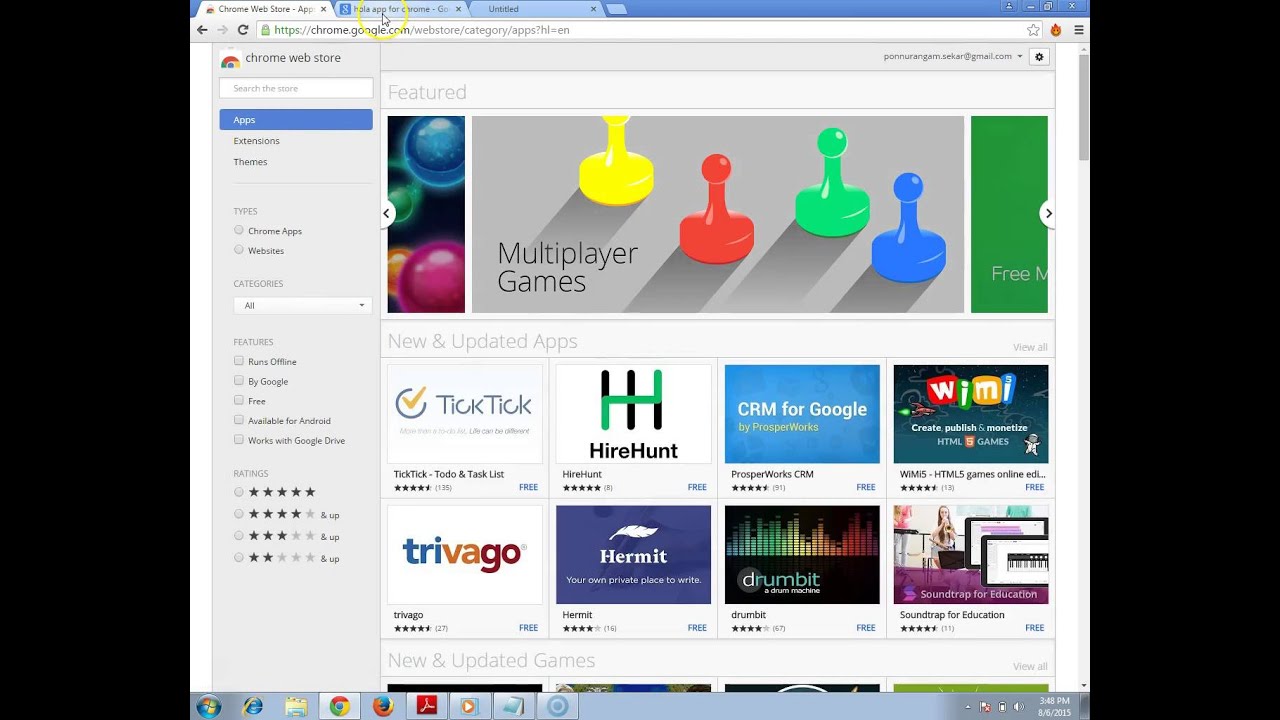Screen dimensions: 1280x720
Task: Show previous featured slide with left arrow
Action: point(386,213)
